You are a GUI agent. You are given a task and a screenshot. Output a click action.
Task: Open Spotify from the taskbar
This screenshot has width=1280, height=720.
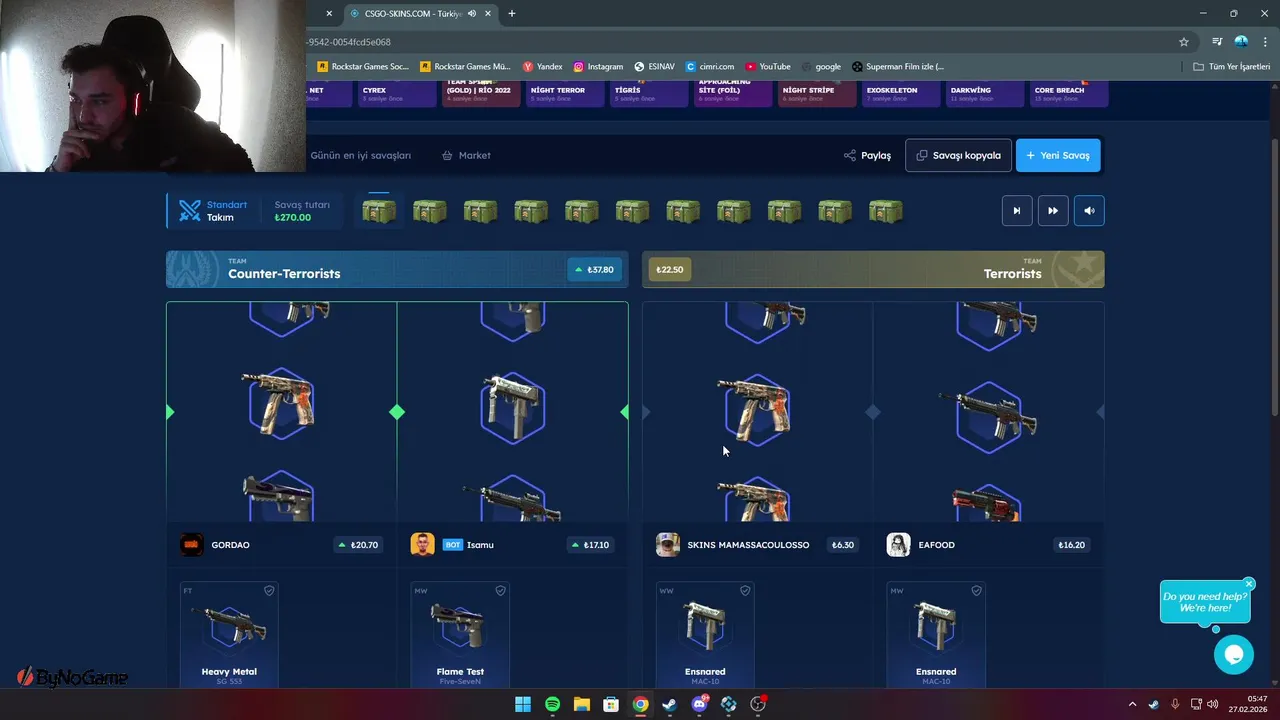(552, 704)
